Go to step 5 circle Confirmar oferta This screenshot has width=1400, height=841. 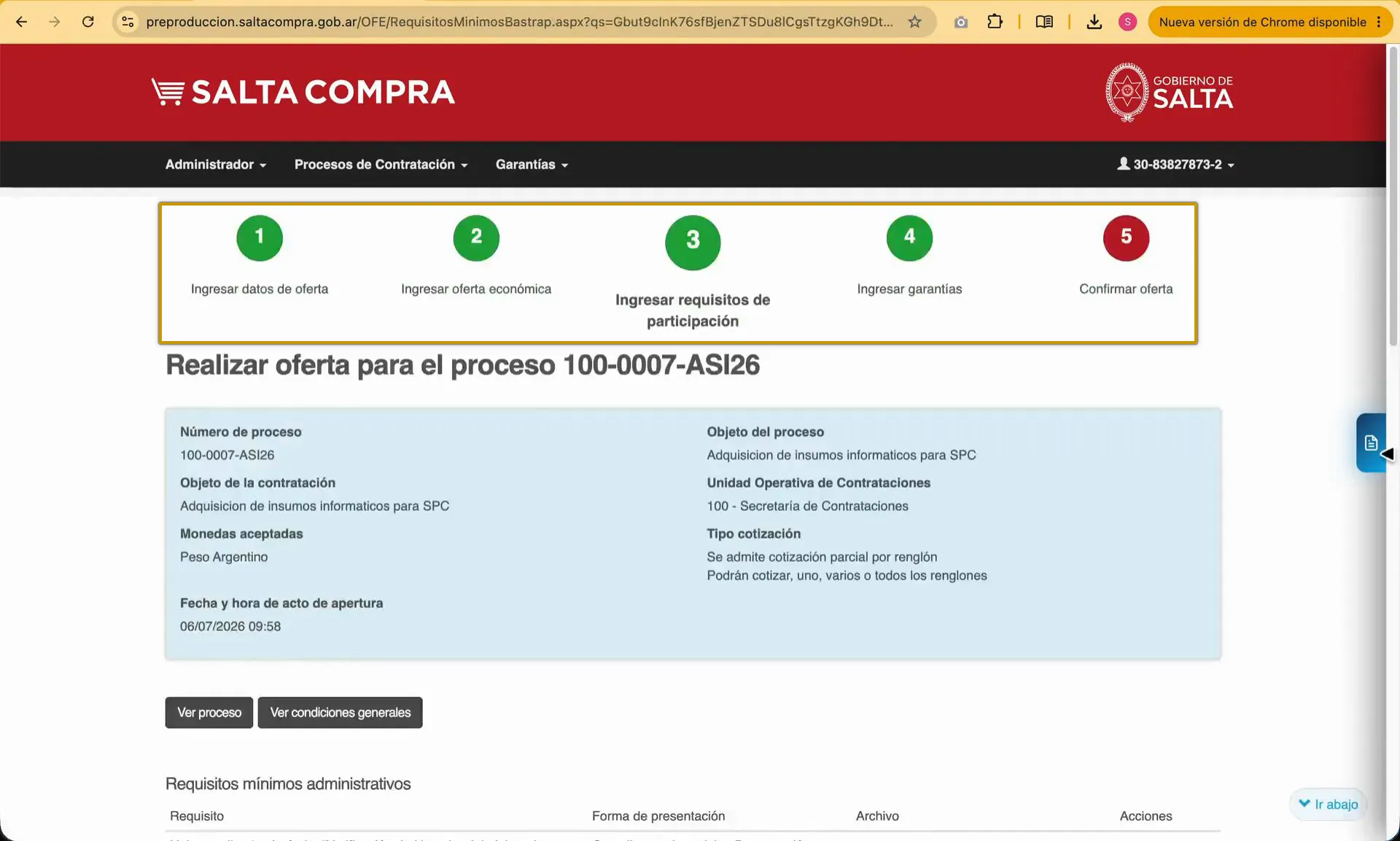tap(1126, 238)
